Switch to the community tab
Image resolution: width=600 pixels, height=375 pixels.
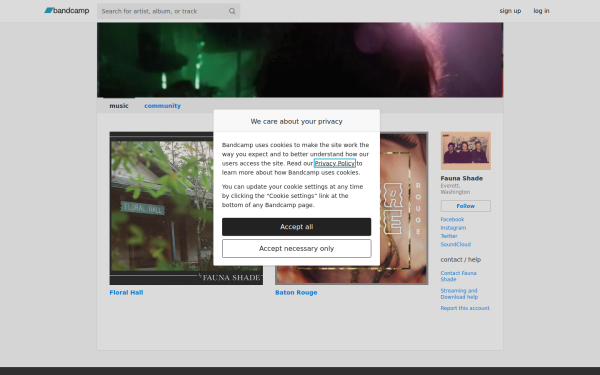[162, 106]
